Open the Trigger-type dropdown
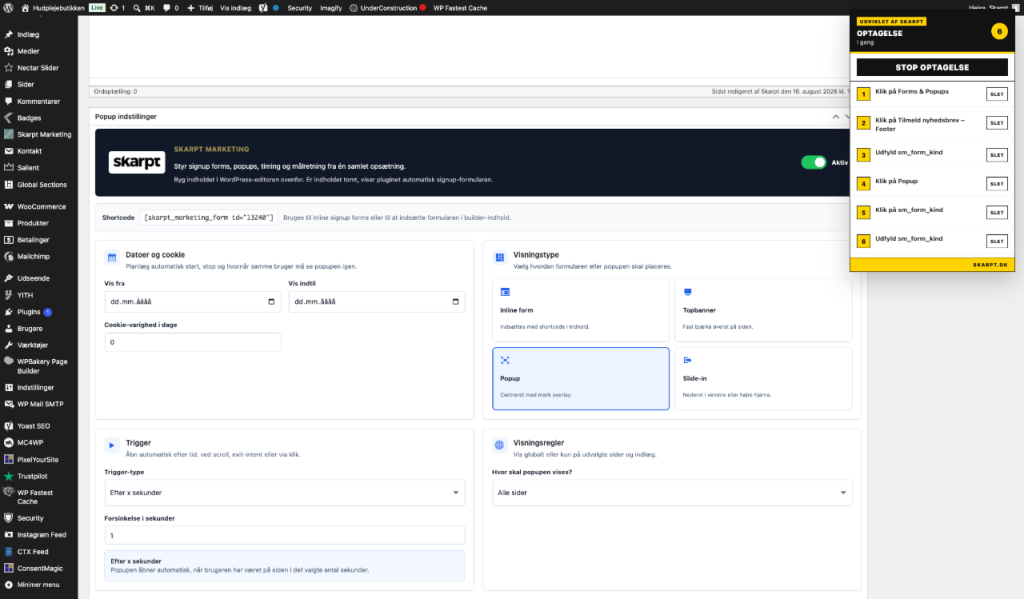The height and width of the screenshot is (599, 1024). pyautogui.click(x=285, y=493)
